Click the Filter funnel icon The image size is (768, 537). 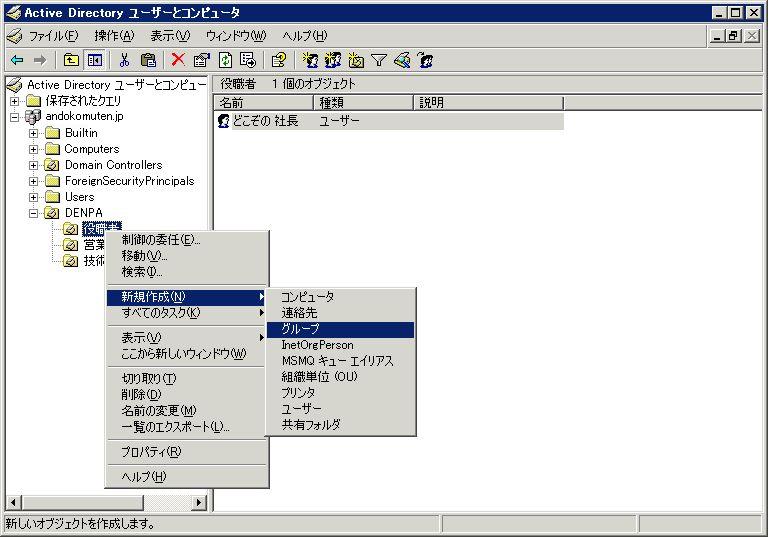pyautogui.click(x=379, y=60)
